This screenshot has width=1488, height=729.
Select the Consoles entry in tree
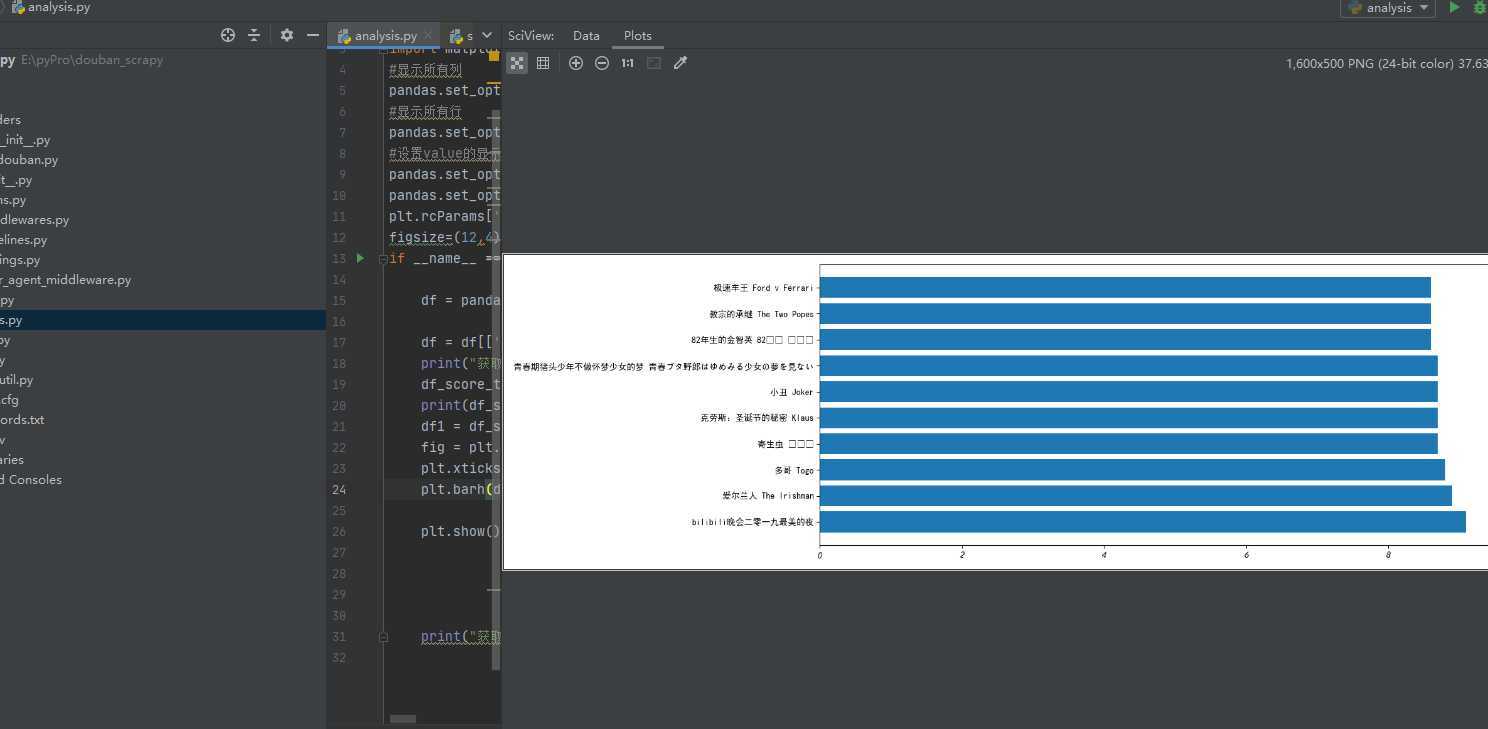click(31, 480)
